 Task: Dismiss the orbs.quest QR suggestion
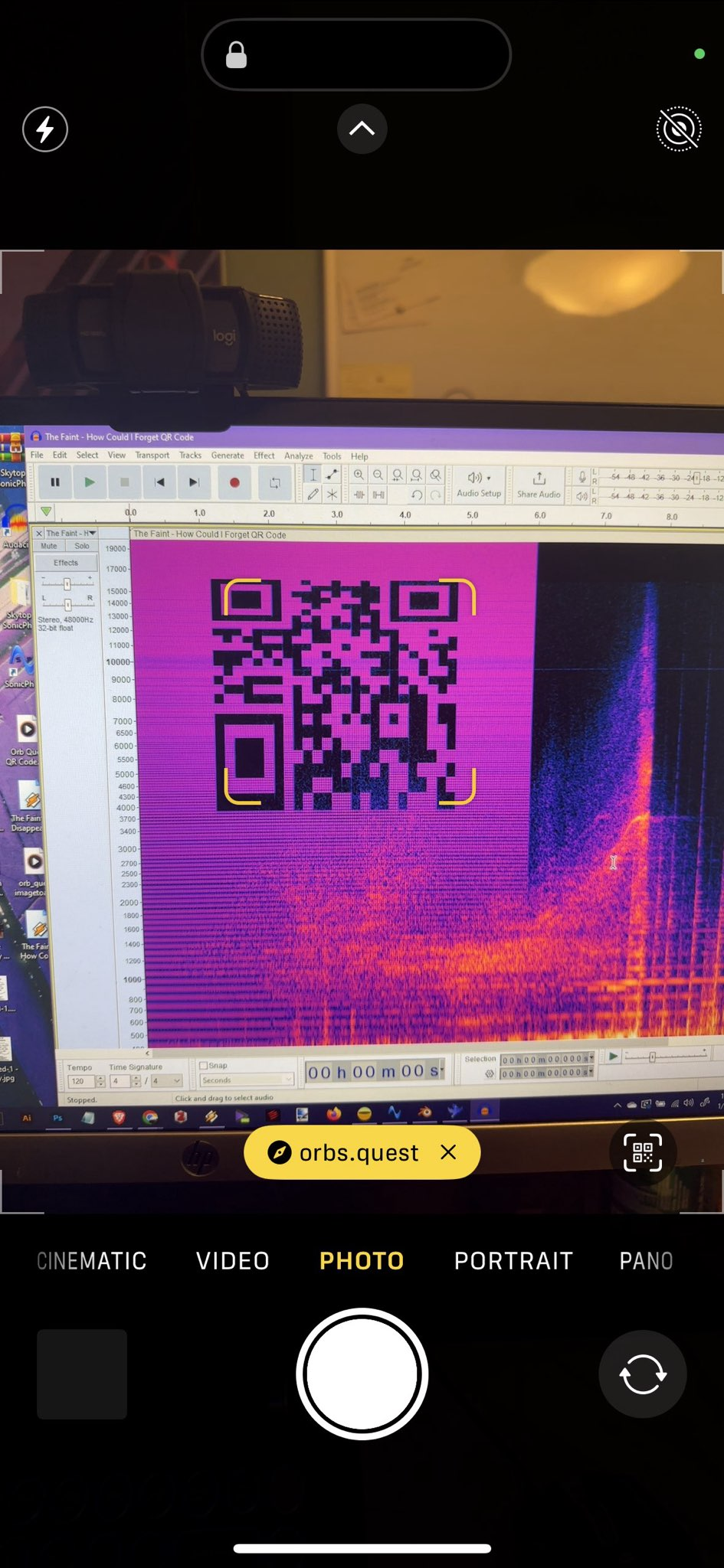449,1152
